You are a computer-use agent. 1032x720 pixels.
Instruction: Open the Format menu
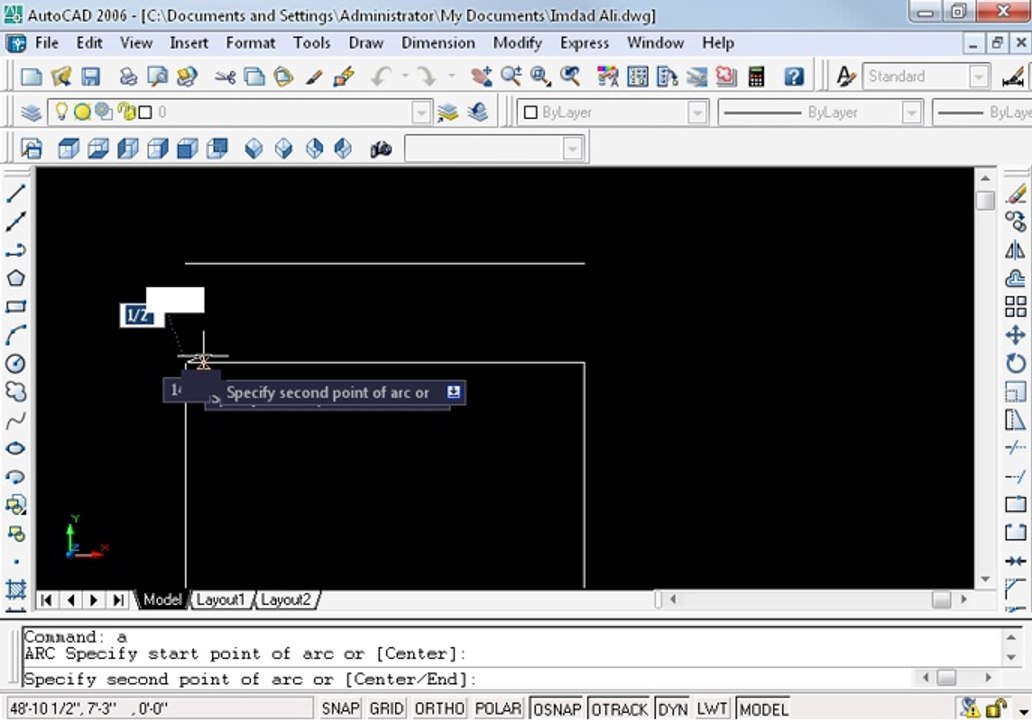[x=251, y=43]
